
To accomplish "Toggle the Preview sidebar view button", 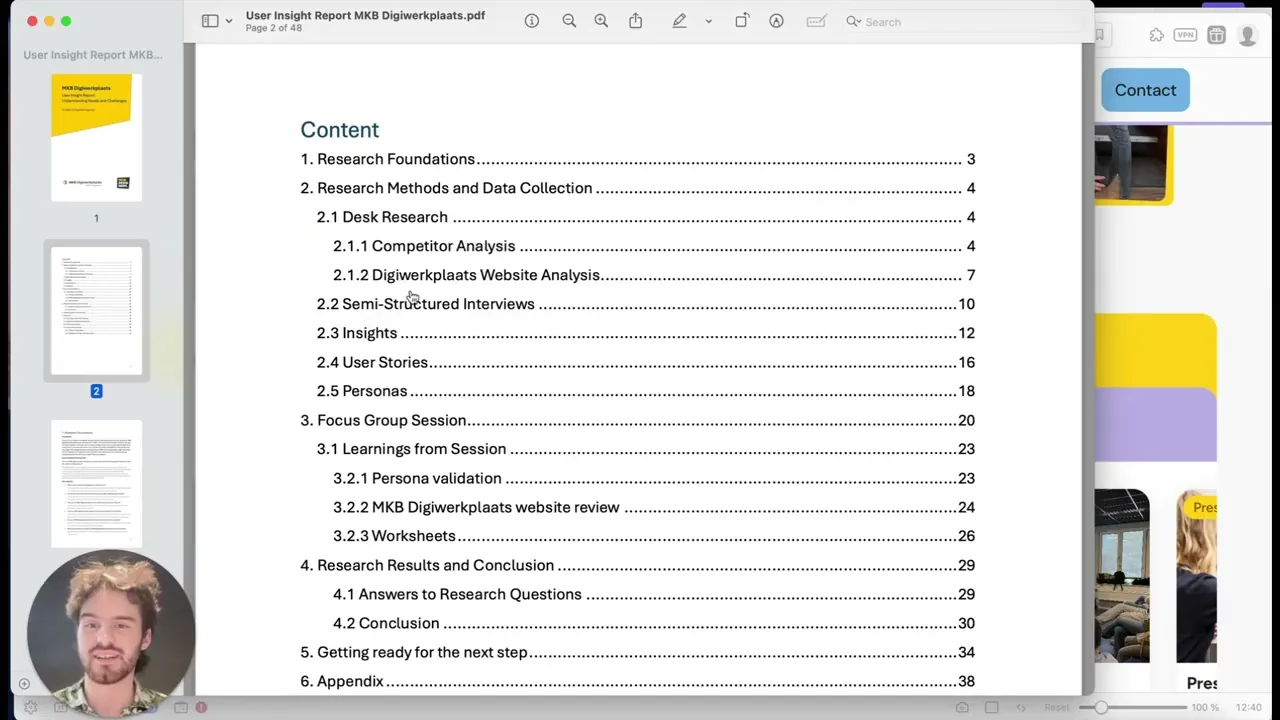I will pyautogui.click(x=210, y=21).
